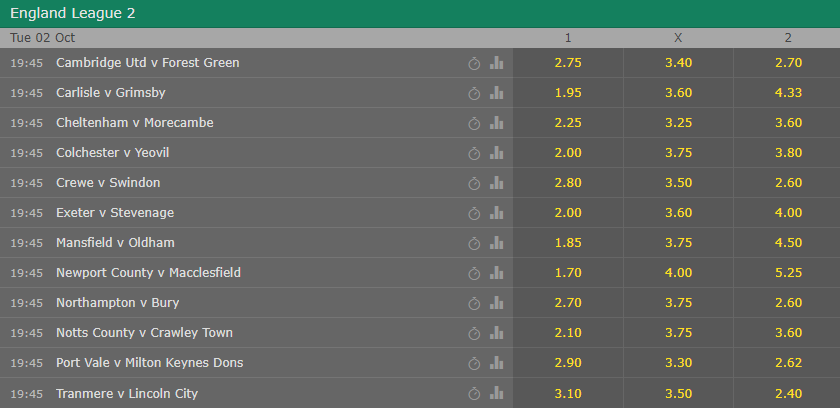Click stopwatch icon for Carlisle v Grimsby

tap(474, 93)
